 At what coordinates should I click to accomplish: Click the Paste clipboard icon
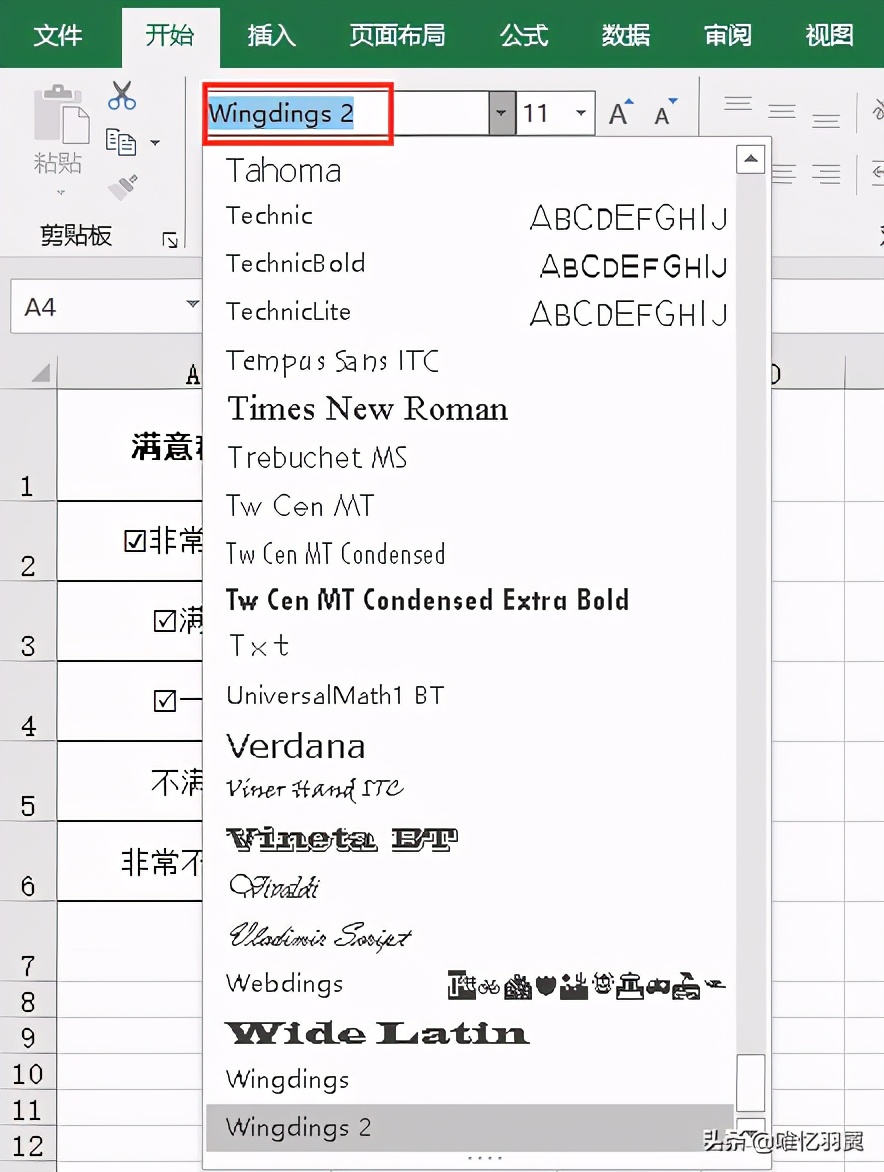coord(61,114)
